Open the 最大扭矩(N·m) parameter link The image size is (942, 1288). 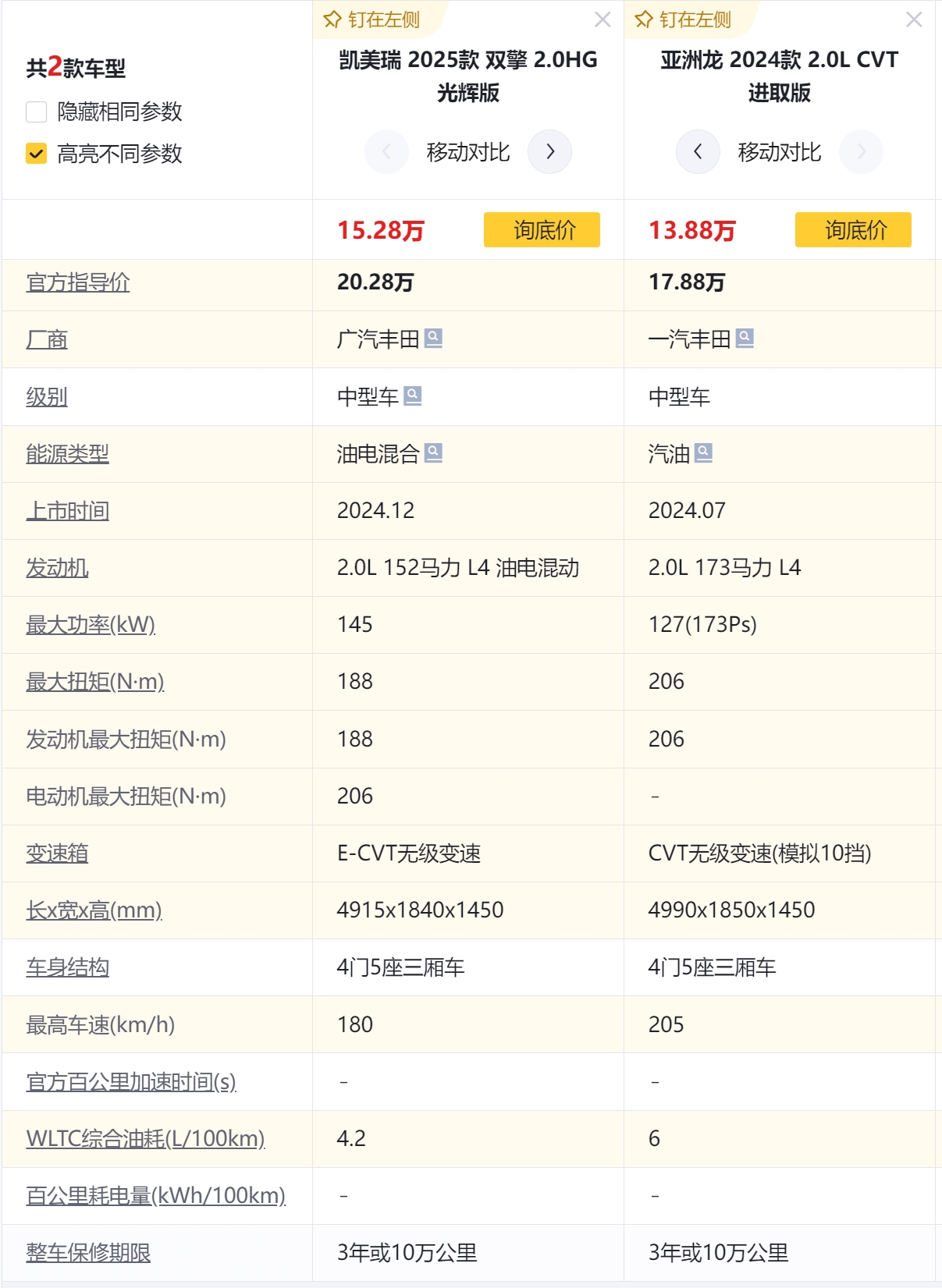pyautogui.click(x=95, y=682)
